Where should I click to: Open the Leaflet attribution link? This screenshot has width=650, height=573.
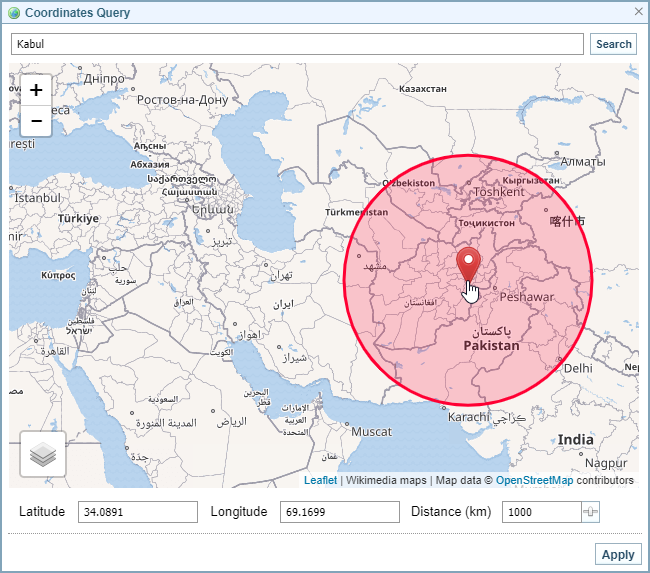[x=320, y=481]
